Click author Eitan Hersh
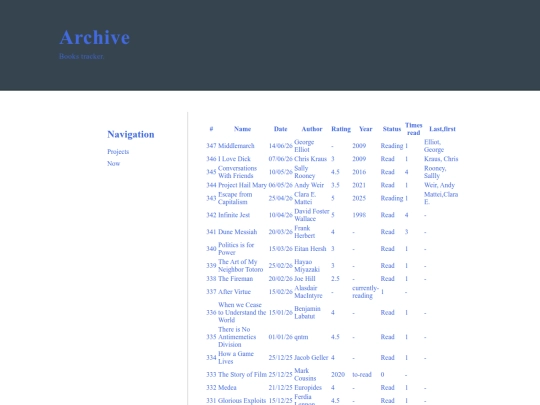 [310, 249]
